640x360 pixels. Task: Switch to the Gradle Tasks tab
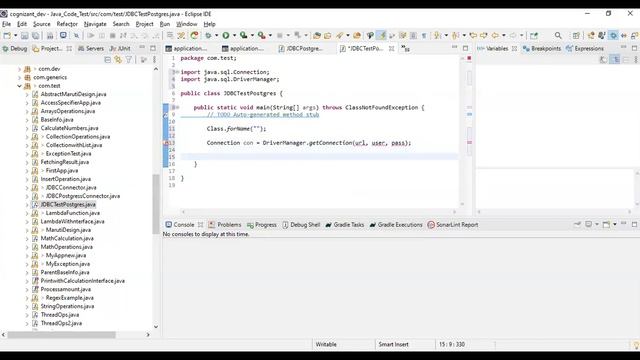point(344,225)
